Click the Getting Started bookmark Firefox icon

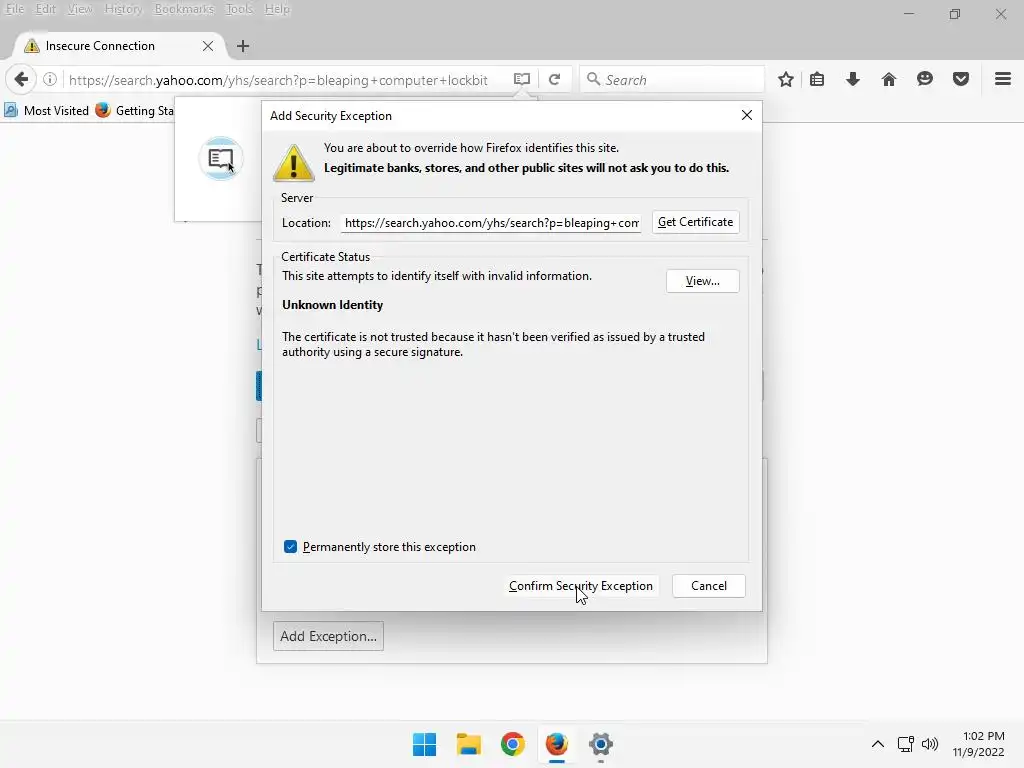click(103, 110)
